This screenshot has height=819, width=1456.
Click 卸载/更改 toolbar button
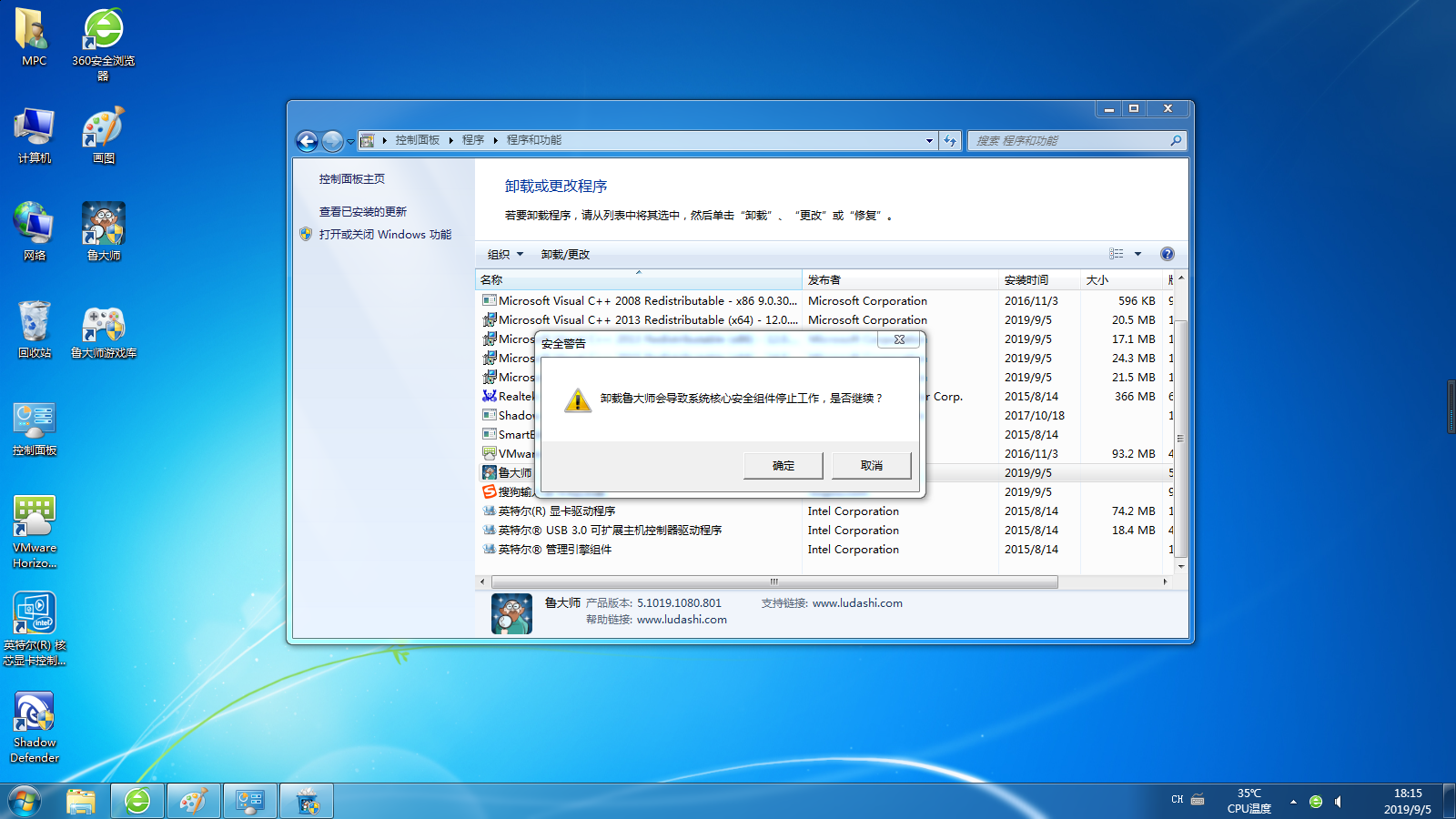click(x=565, y=255)
